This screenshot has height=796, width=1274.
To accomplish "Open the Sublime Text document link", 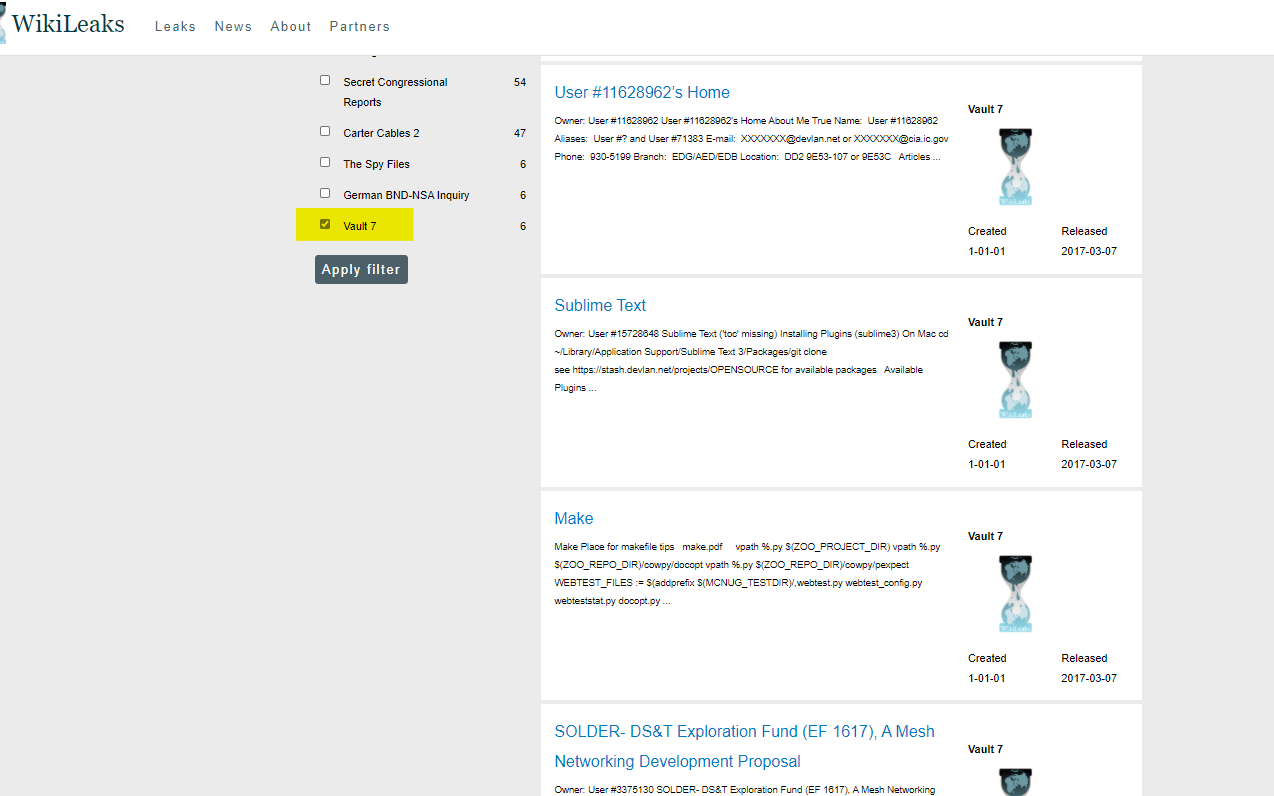I will (600, 305).
